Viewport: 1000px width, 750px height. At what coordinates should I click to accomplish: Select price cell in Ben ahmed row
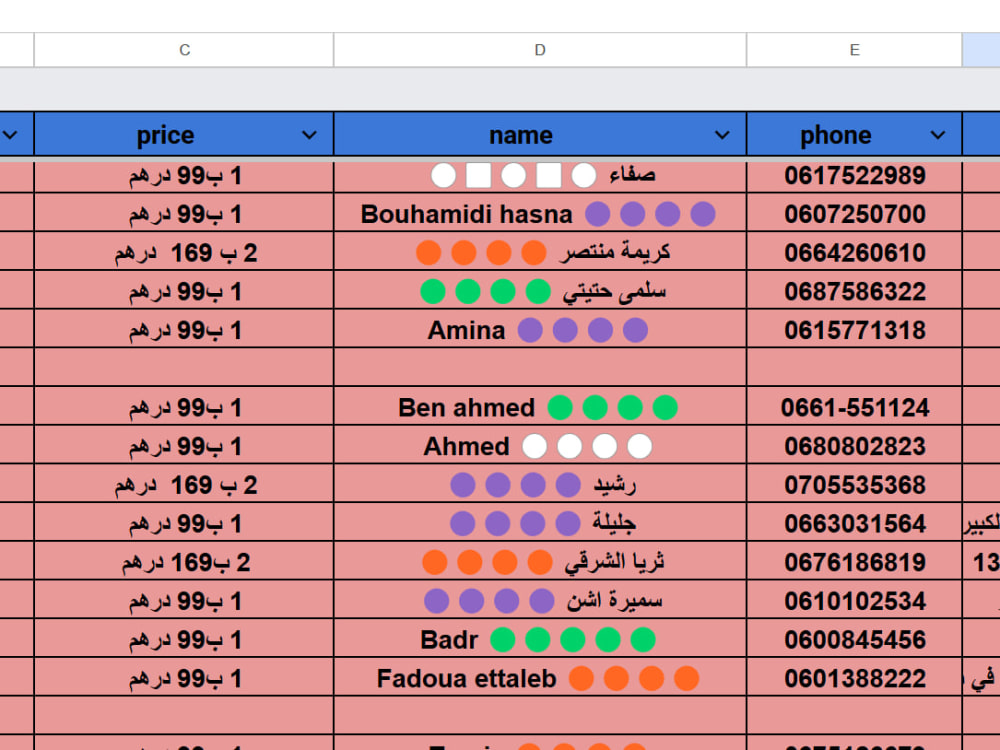[x=184, y=407]
